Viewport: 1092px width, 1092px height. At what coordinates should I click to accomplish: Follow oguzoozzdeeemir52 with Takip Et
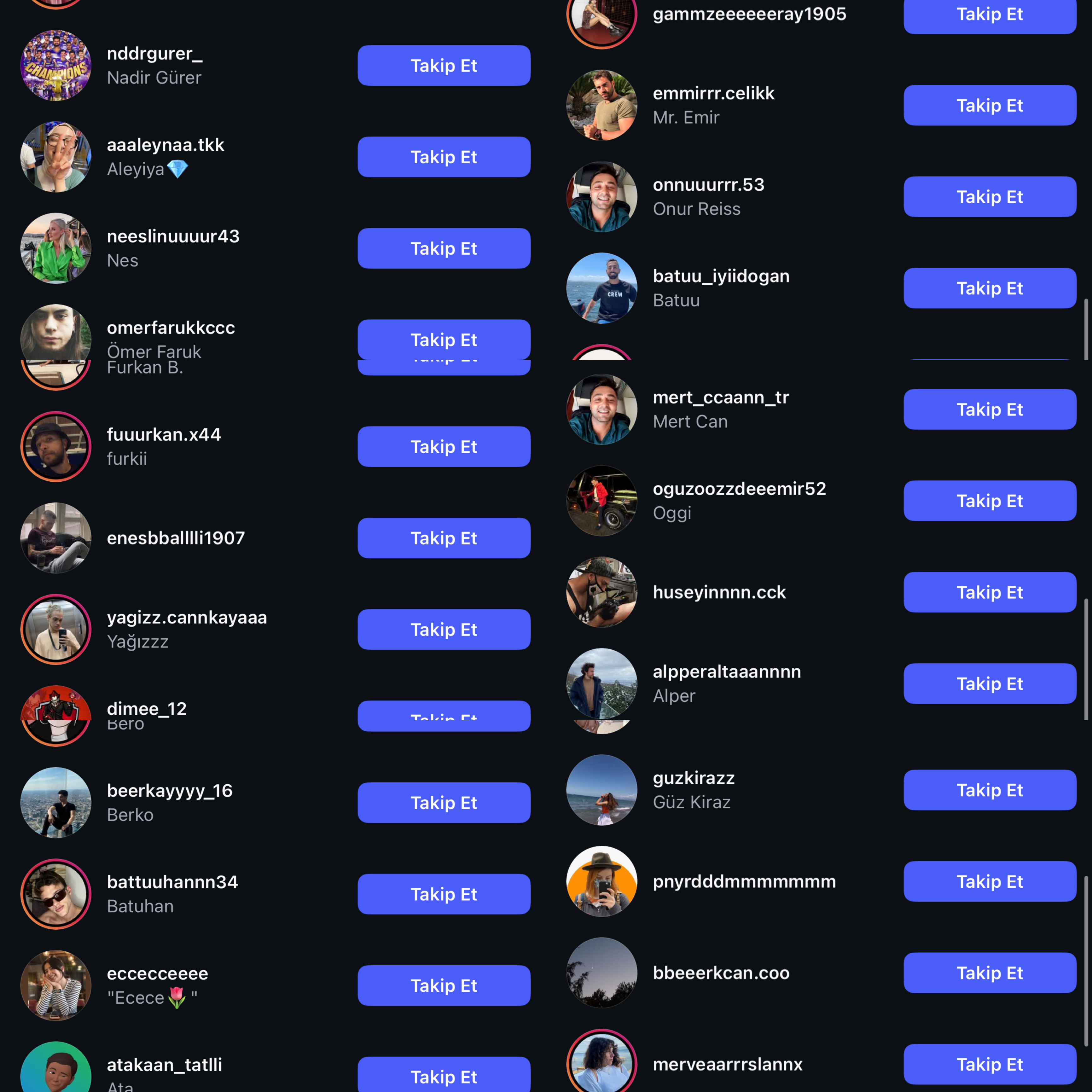[x=990, y=501]
